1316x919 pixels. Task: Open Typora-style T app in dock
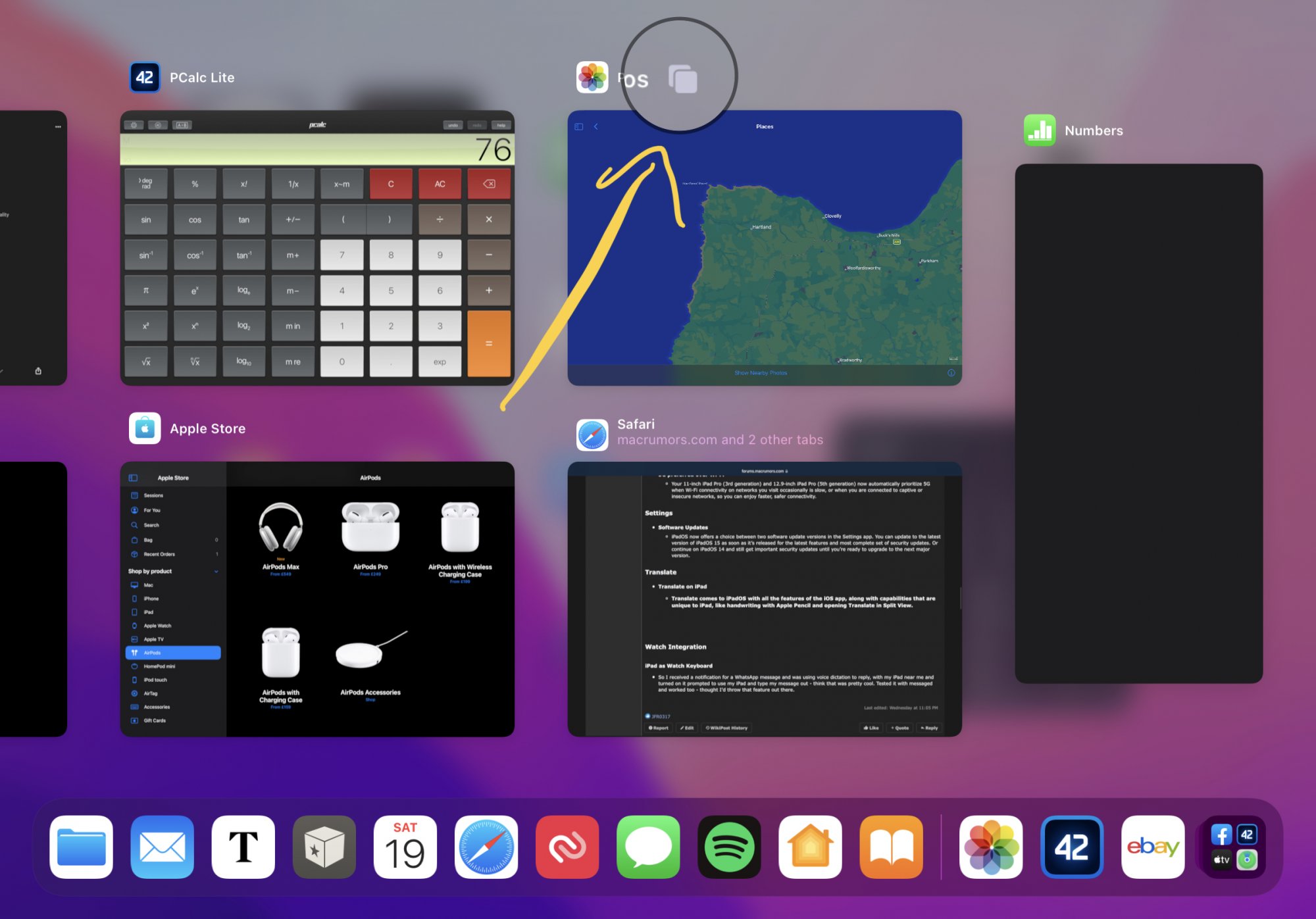coord(243,847)
